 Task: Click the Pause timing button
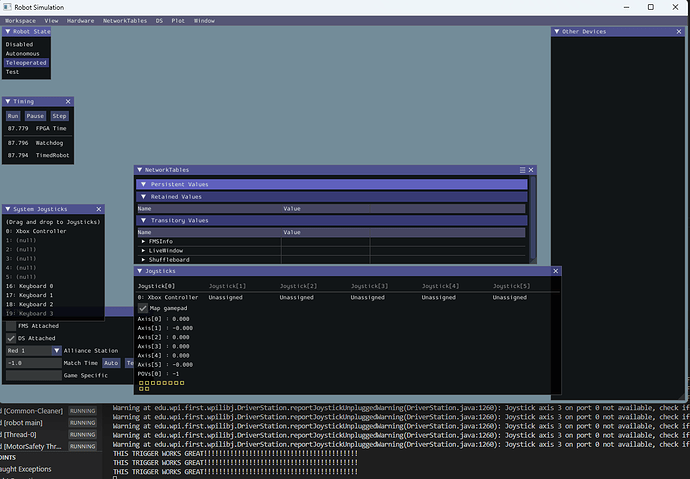pos(35,116)
